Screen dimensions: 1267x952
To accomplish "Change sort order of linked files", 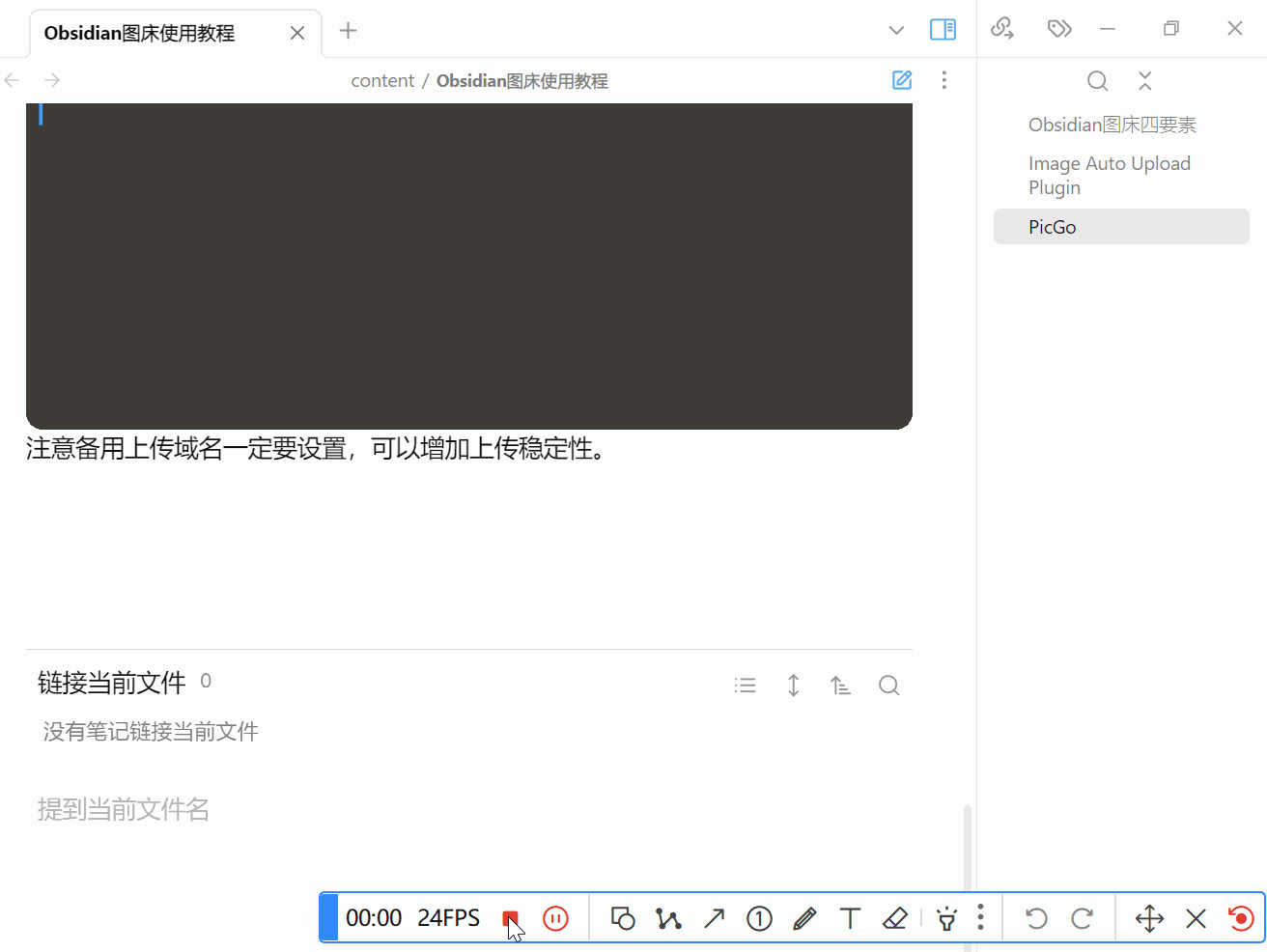I will tap(840, 685).
